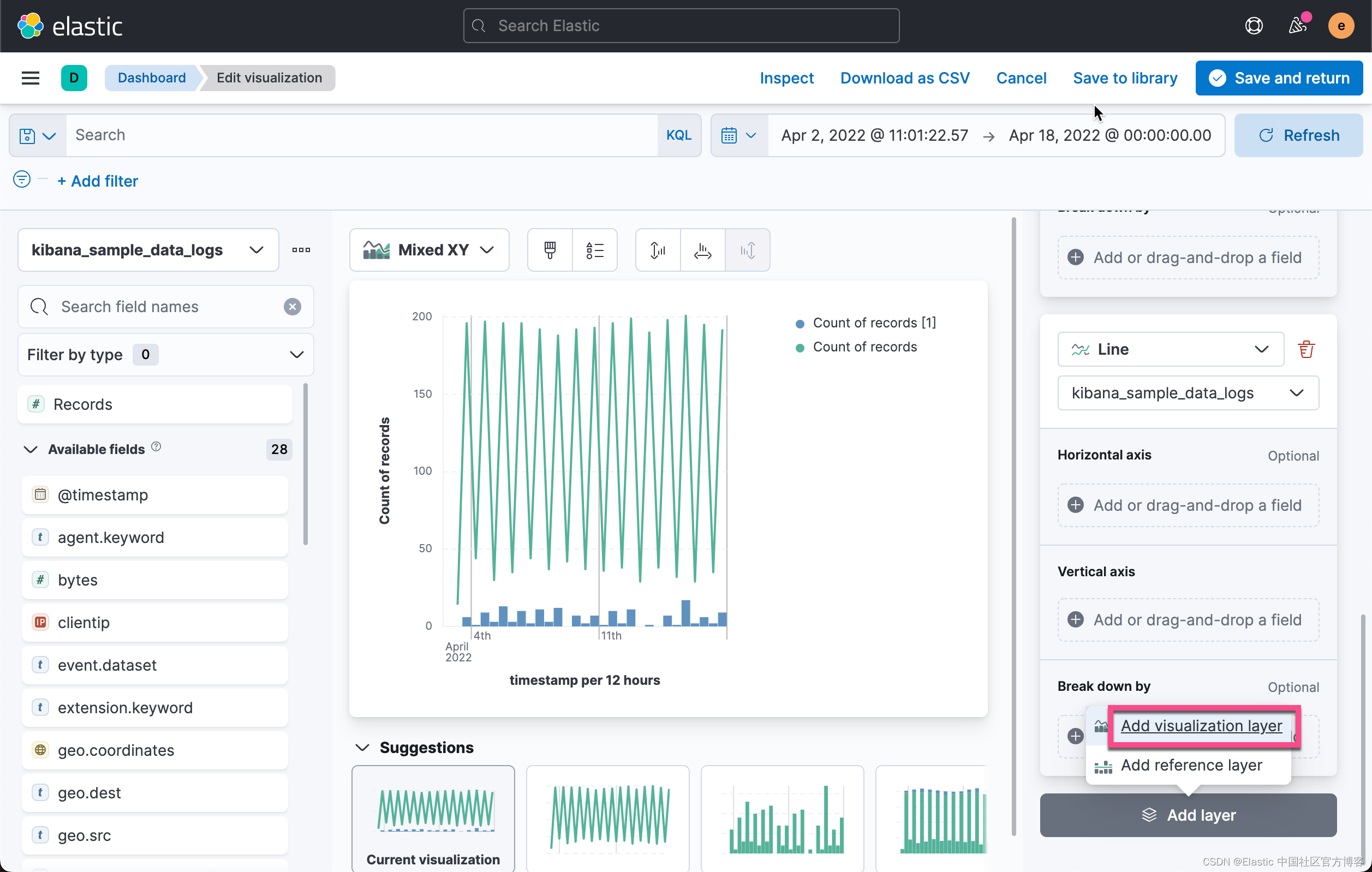1372x872 pixels.
Task: Open the visual options paintbrush icon
Action: [549, 250]
